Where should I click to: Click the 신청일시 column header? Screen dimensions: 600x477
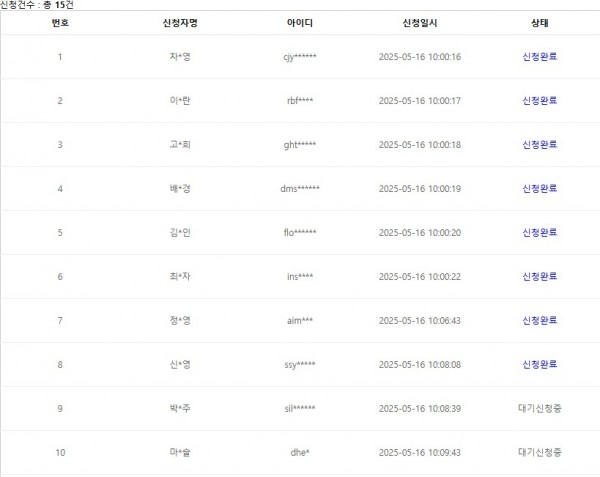click(x=420, y=22)
